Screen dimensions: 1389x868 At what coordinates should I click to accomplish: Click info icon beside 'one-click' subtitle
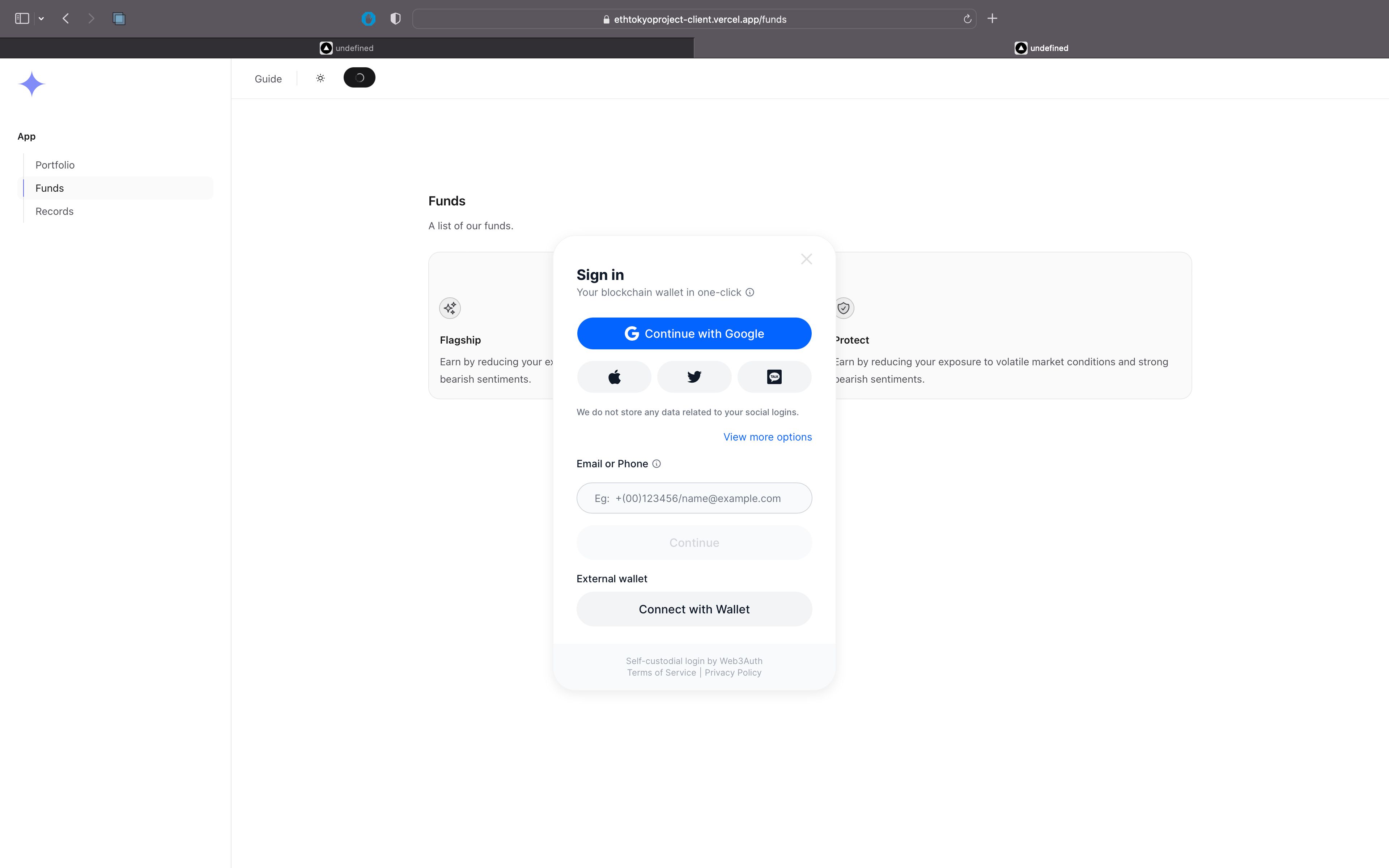[749, 292]
